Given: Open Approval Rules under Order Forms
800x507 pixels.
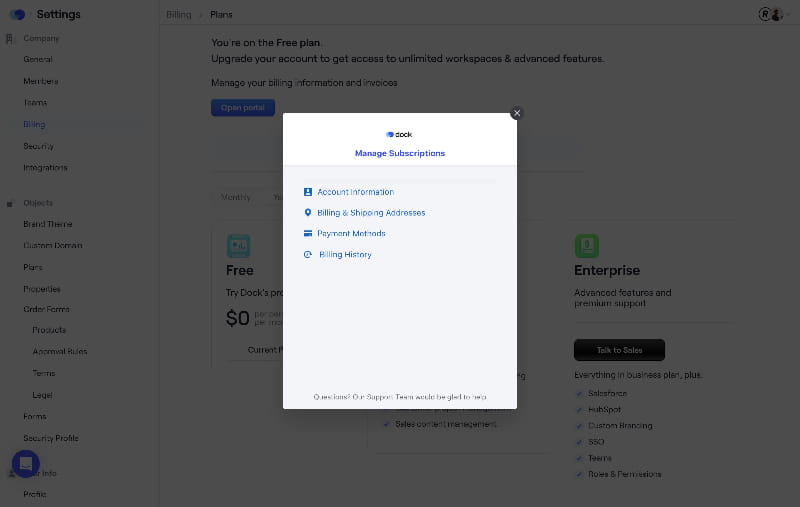Looking at the screenshot, I should point(60,351).
